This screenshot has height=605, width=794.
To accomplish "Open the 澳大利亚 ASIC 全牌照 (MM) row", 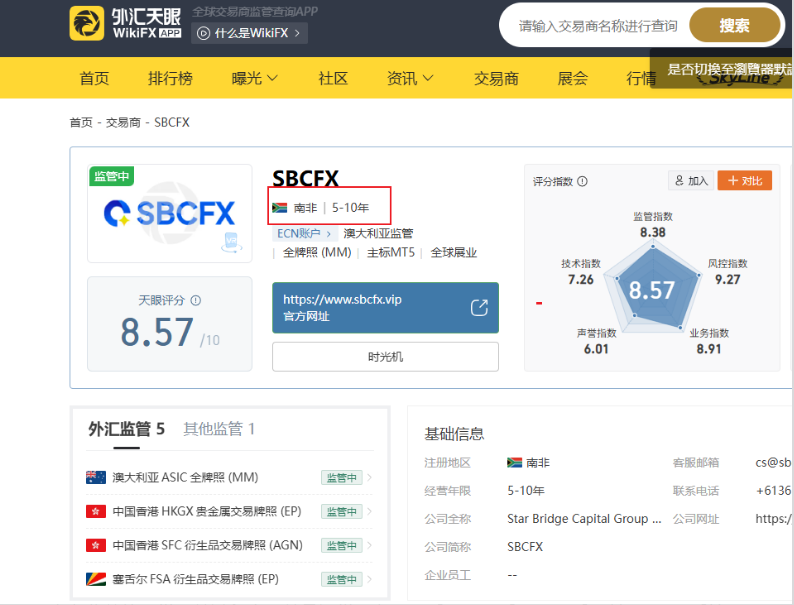I will click(229, 477).
